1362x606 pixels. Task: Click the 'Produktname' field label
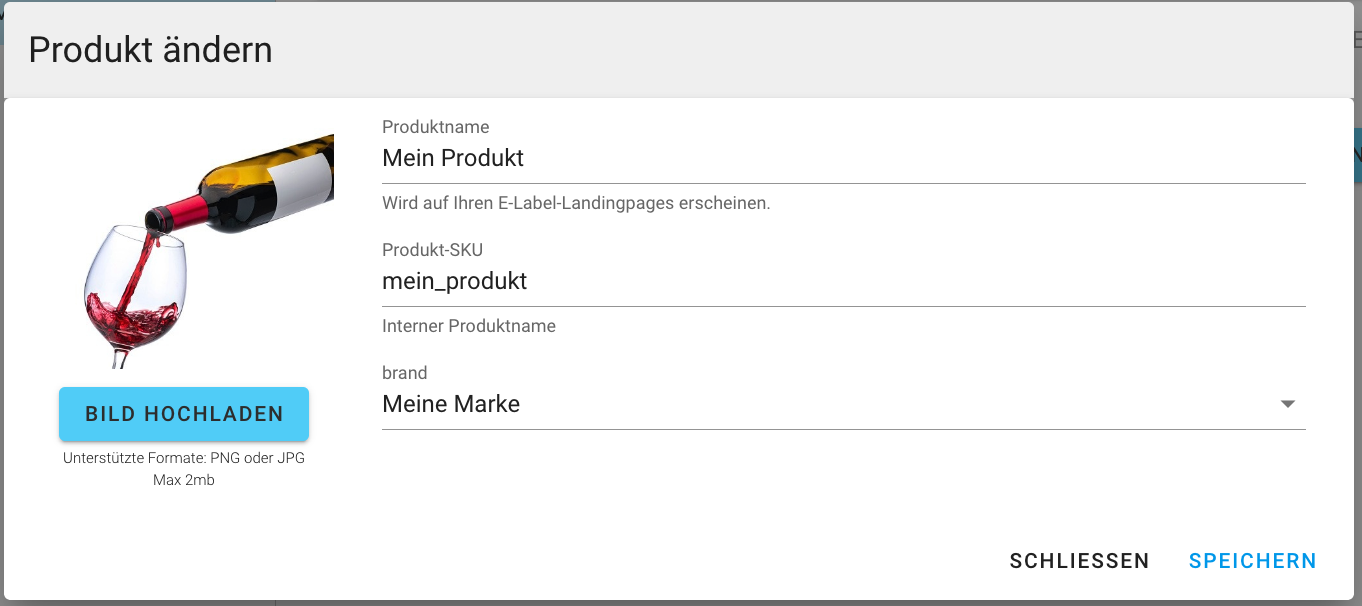[x=435, y=127]
